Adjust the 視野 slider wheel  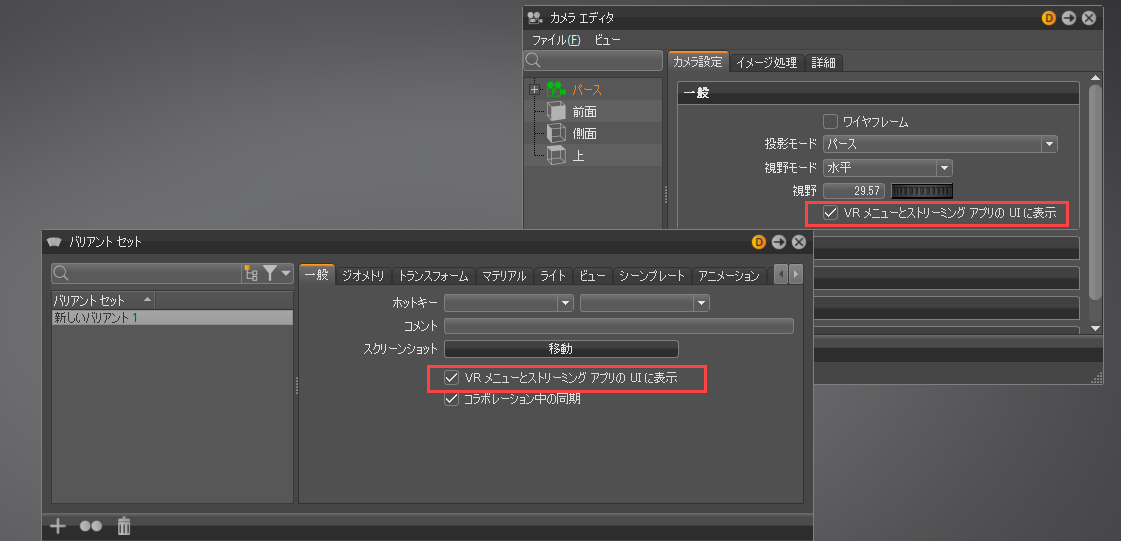click(922, 191)
